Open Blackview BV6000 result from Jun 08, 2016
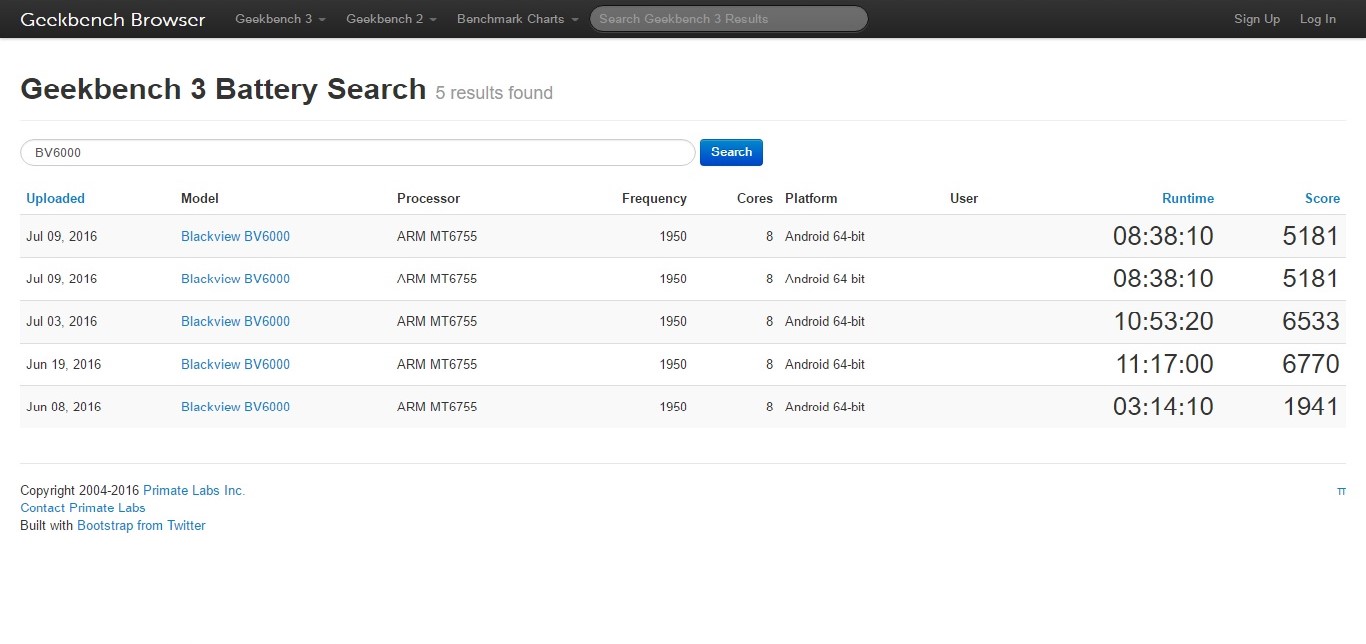Screen dimensions: 1366x644 click(235, 407)
